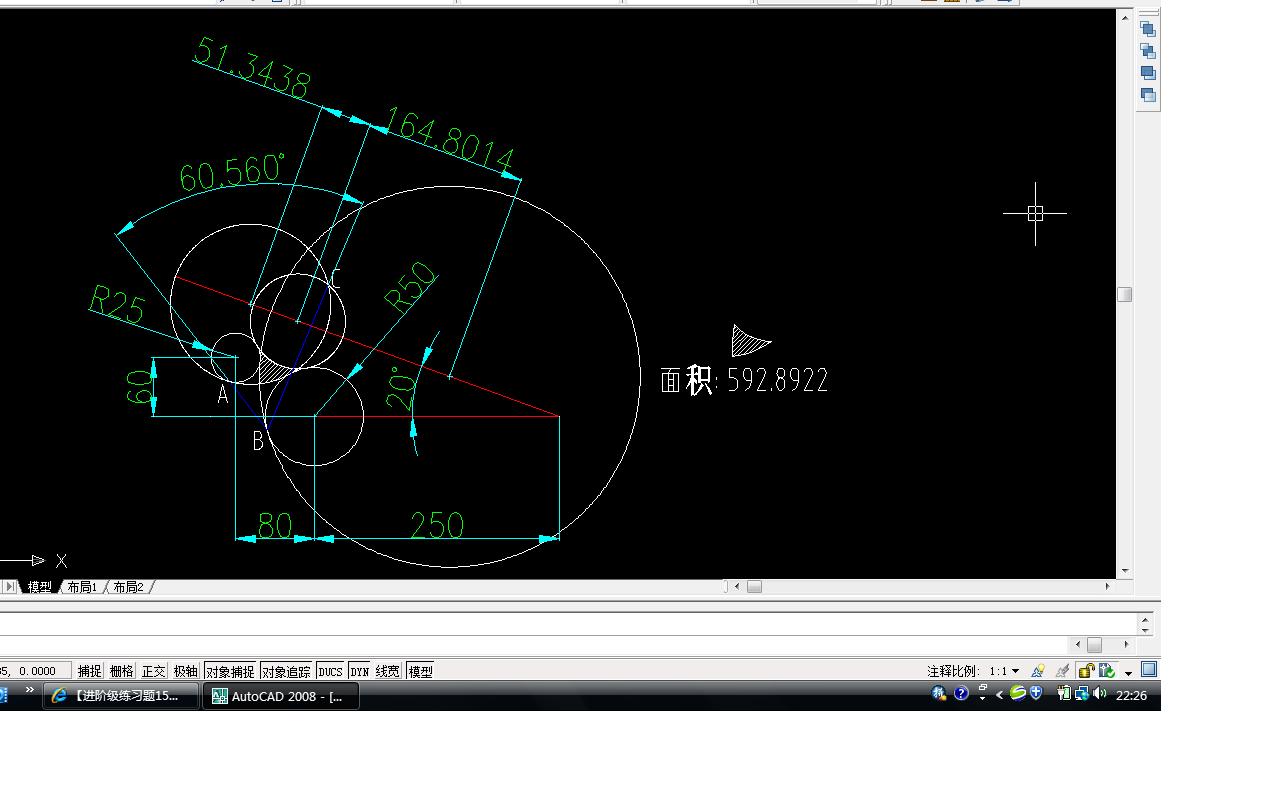Click the volume speaker tray icon

click(x=1100, y=693)
